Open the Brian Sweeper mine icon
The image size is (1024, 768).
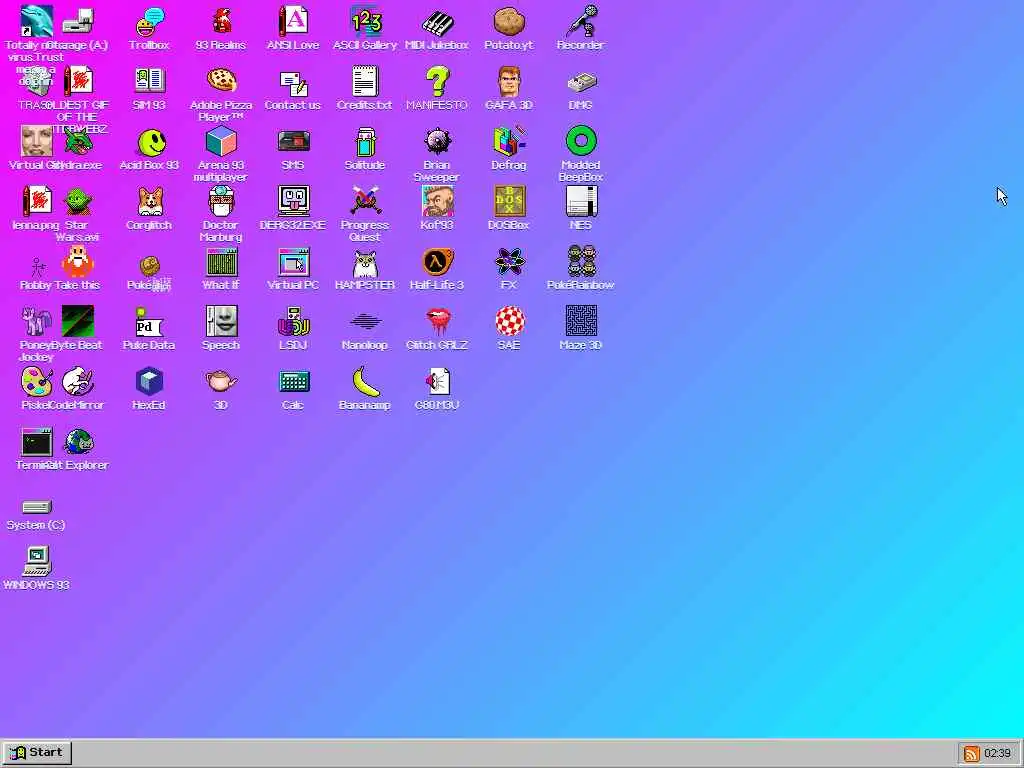click(x=437, y=141)
